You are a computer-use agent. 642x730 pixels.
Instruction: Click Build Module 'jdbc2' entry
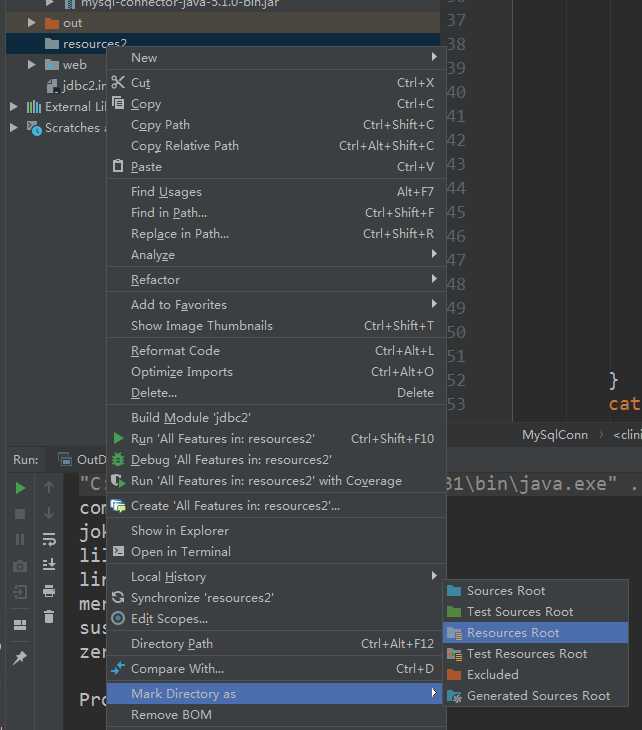coord(275,418)
